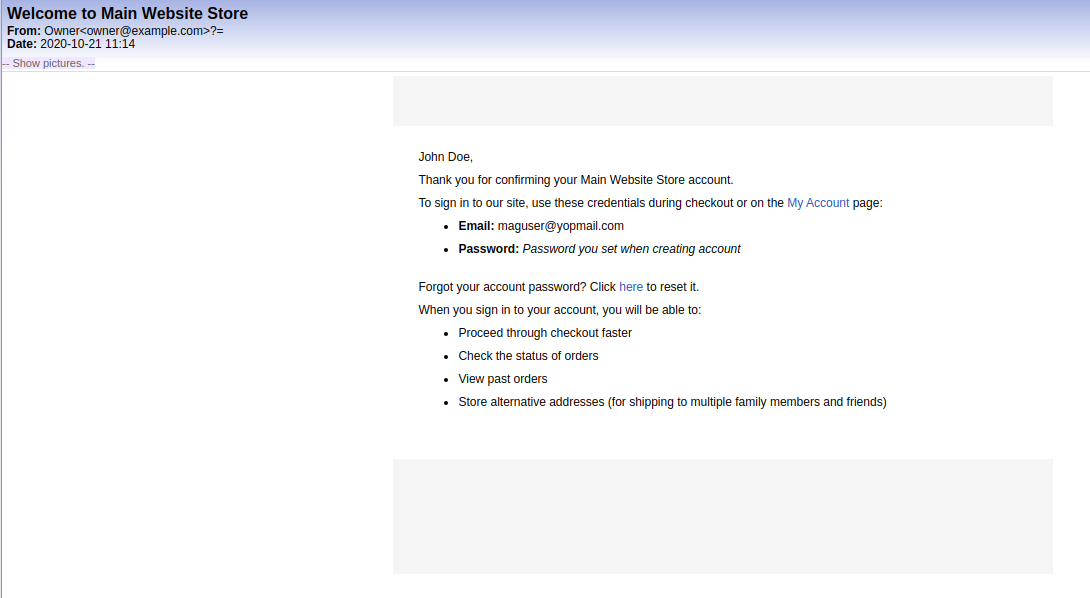Image resolution: width=1090 pixels, height=598 pixels.
Task: Click the sender address owner@example.com
Action: click(147, 31)
